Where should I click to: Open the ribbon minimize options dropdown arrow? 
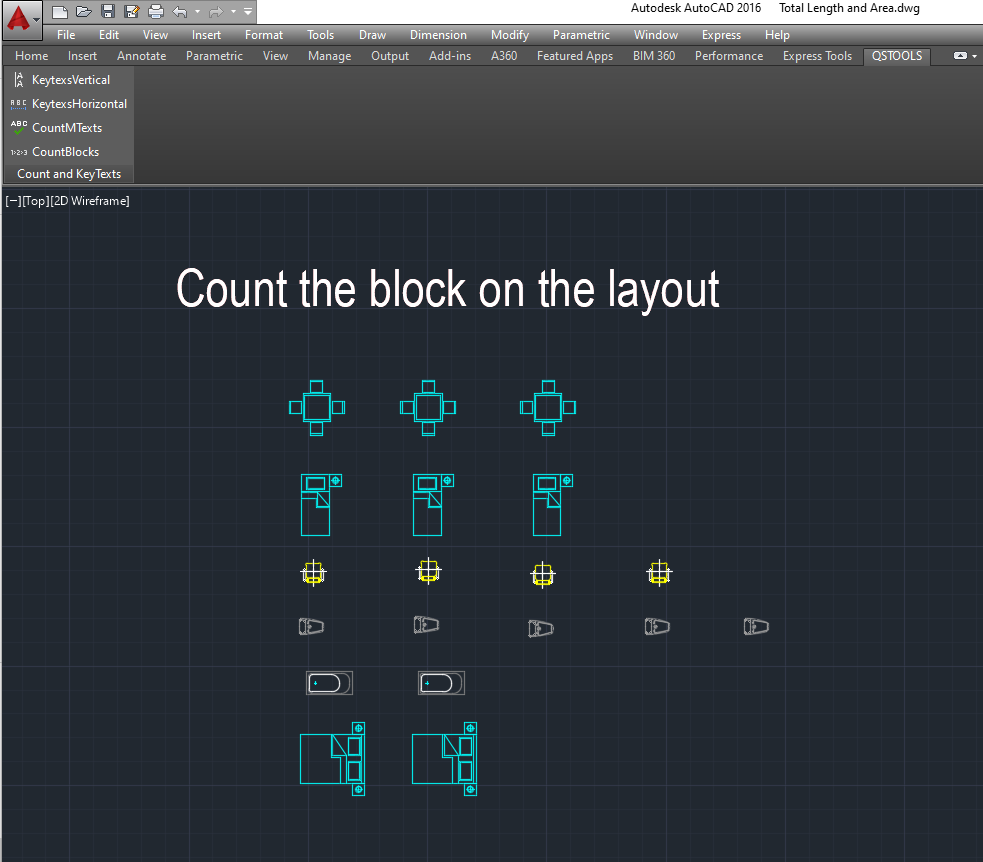point(975,56)
